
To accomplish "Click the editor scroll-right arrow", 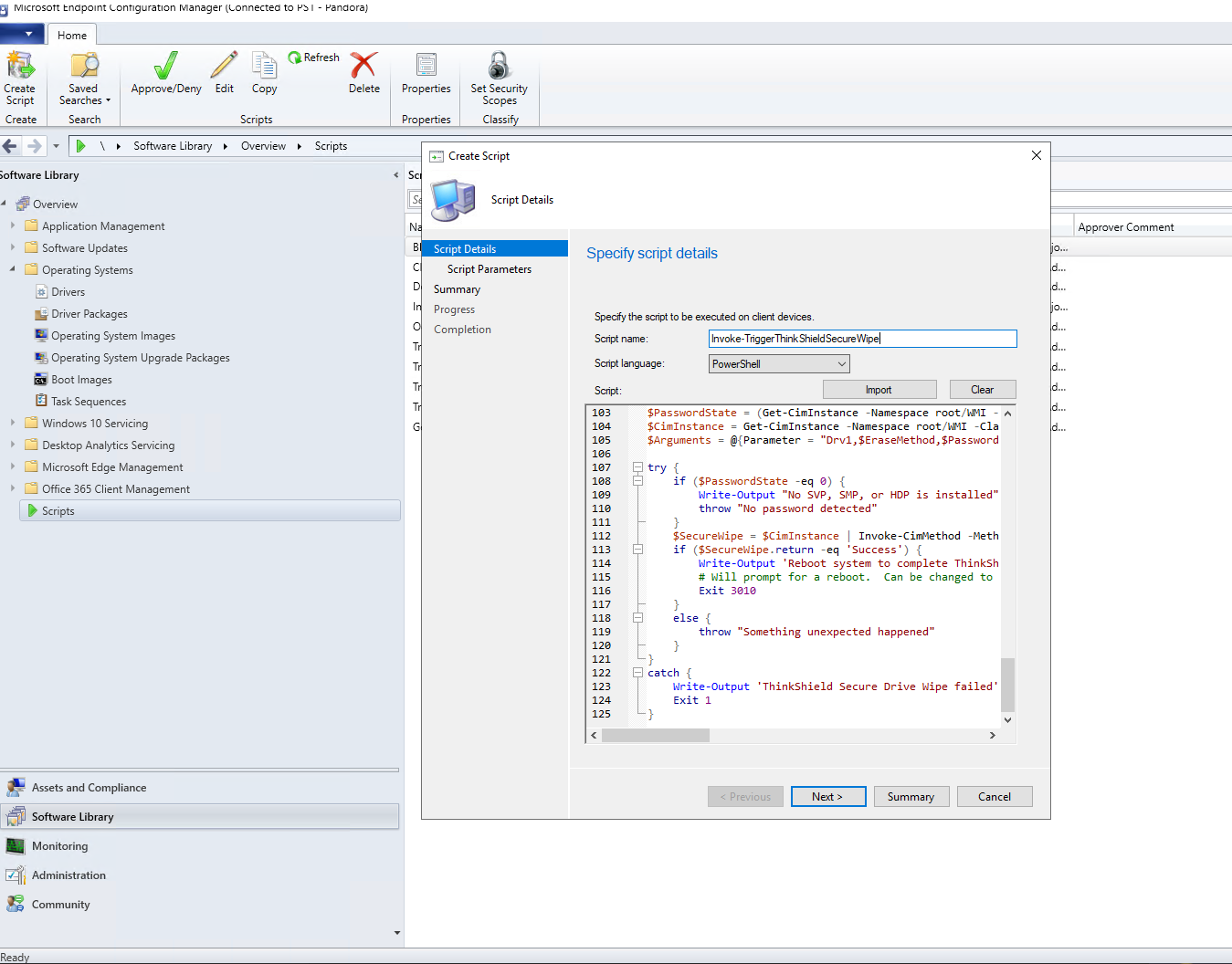I will point(993,735).
